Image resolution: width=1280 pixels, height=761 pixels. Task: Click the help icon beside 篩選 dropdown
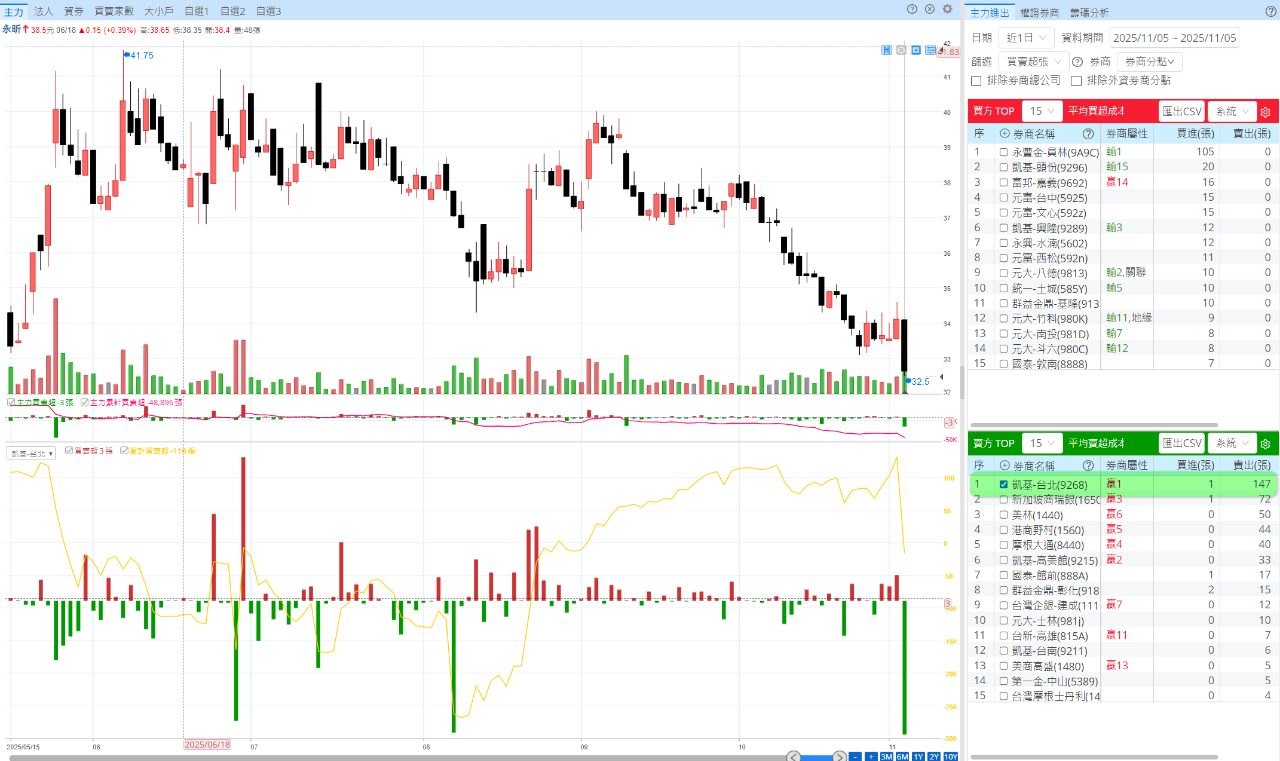[1077, 62]
